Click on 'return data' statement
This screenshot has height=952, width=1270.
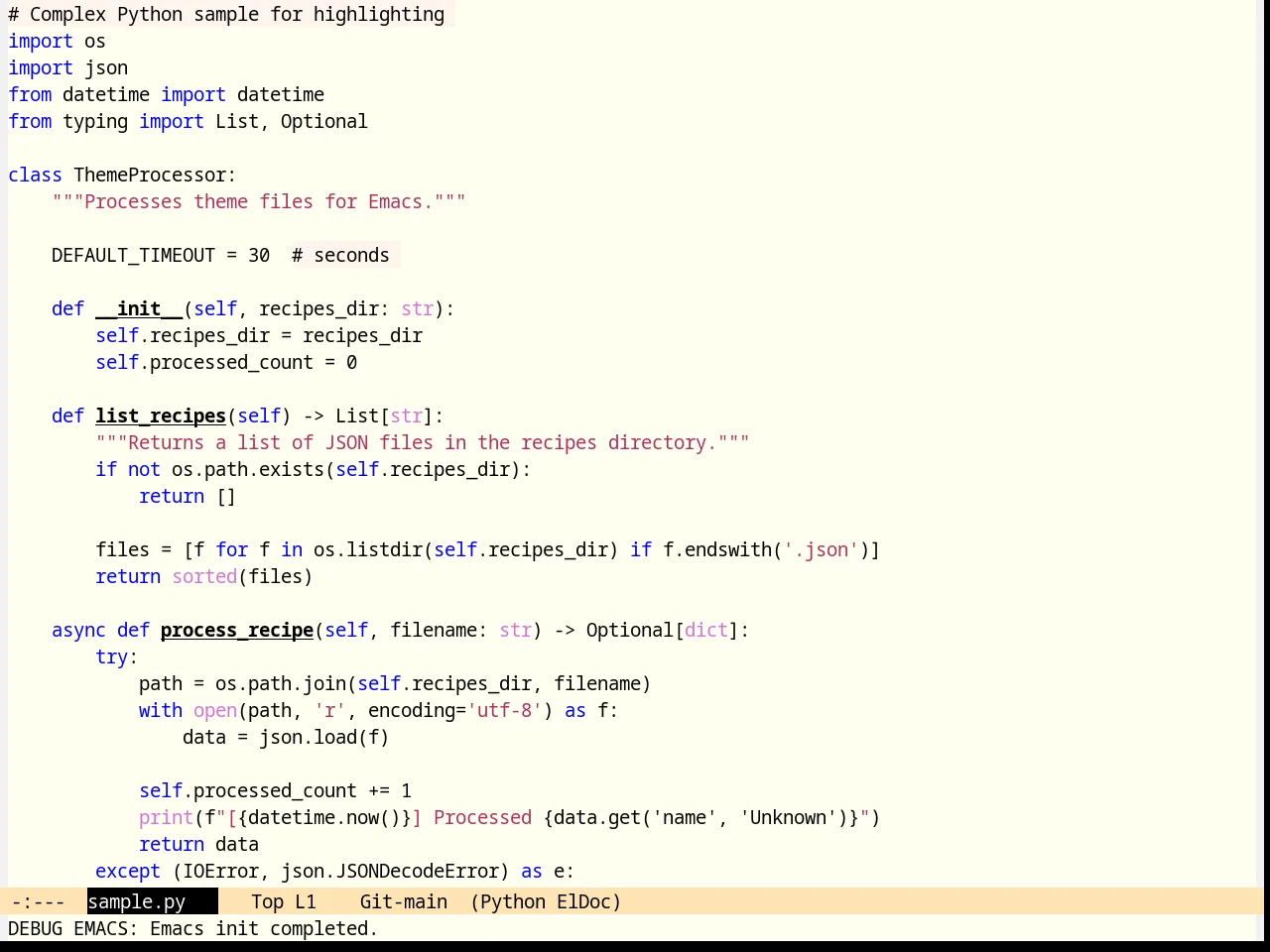click(x=198, y=844)
